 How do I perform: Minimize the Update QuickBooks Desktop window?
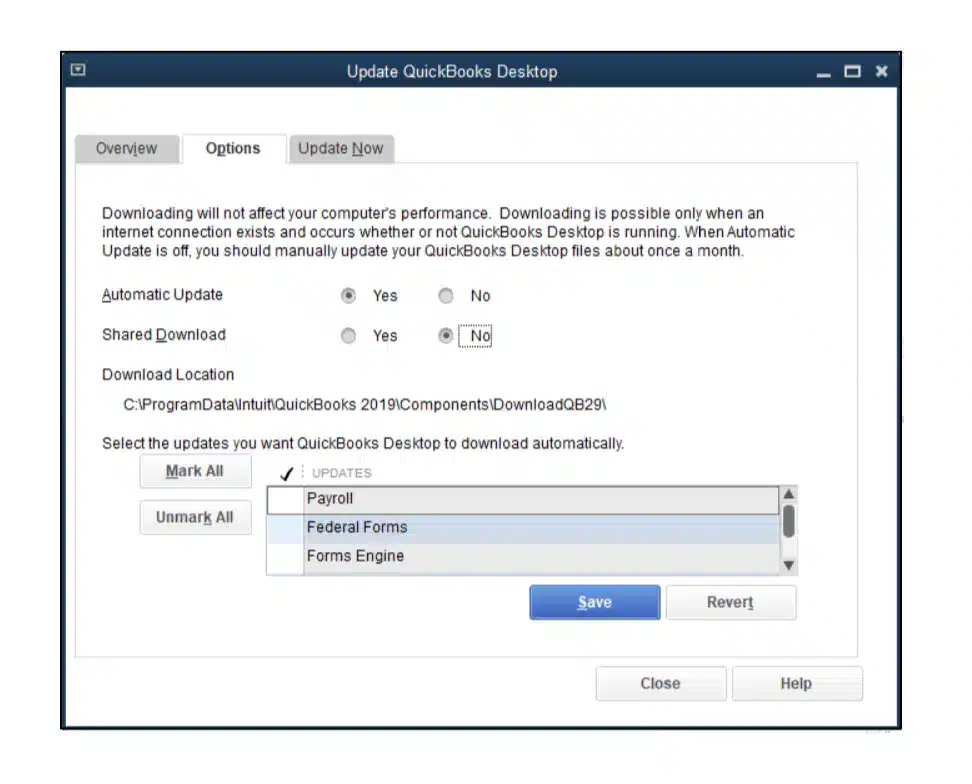[823, 73]
